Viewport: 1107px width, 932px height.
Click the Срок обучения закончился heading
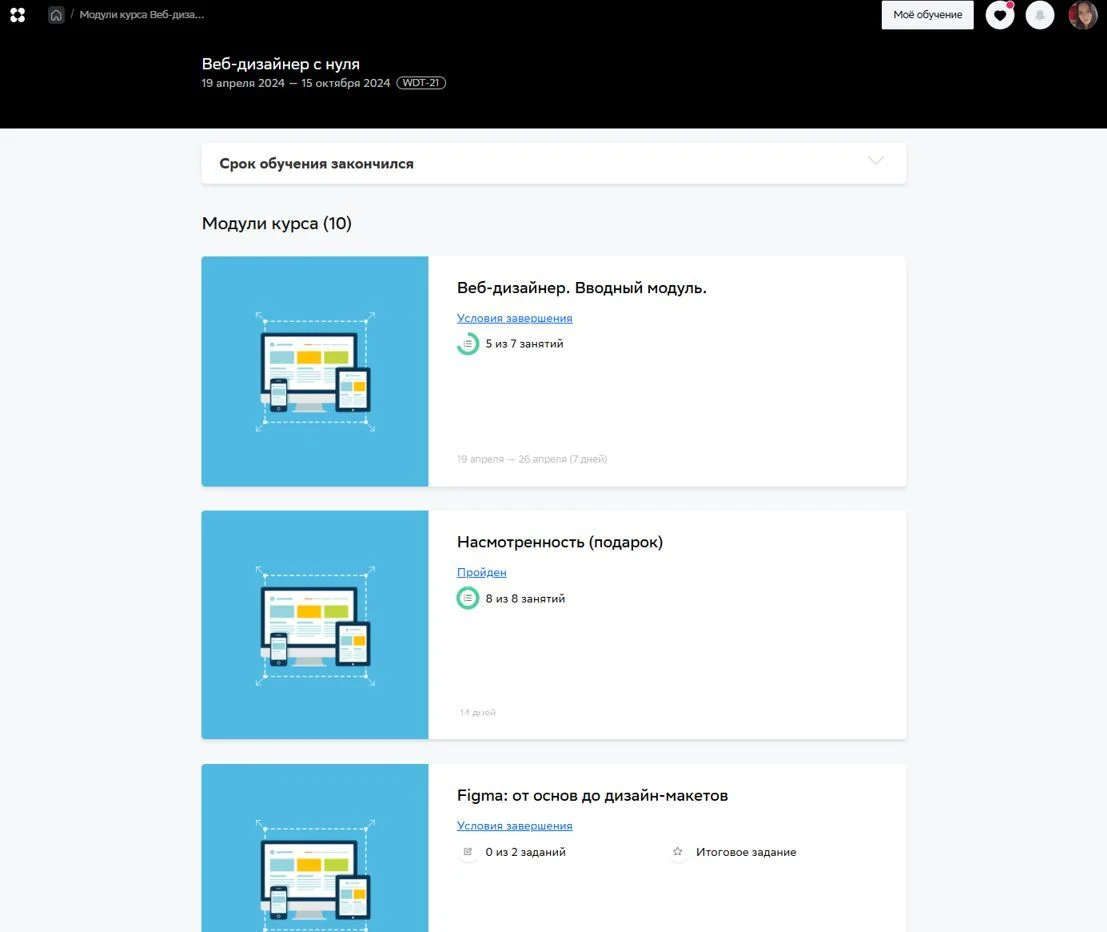coord(316,164)
